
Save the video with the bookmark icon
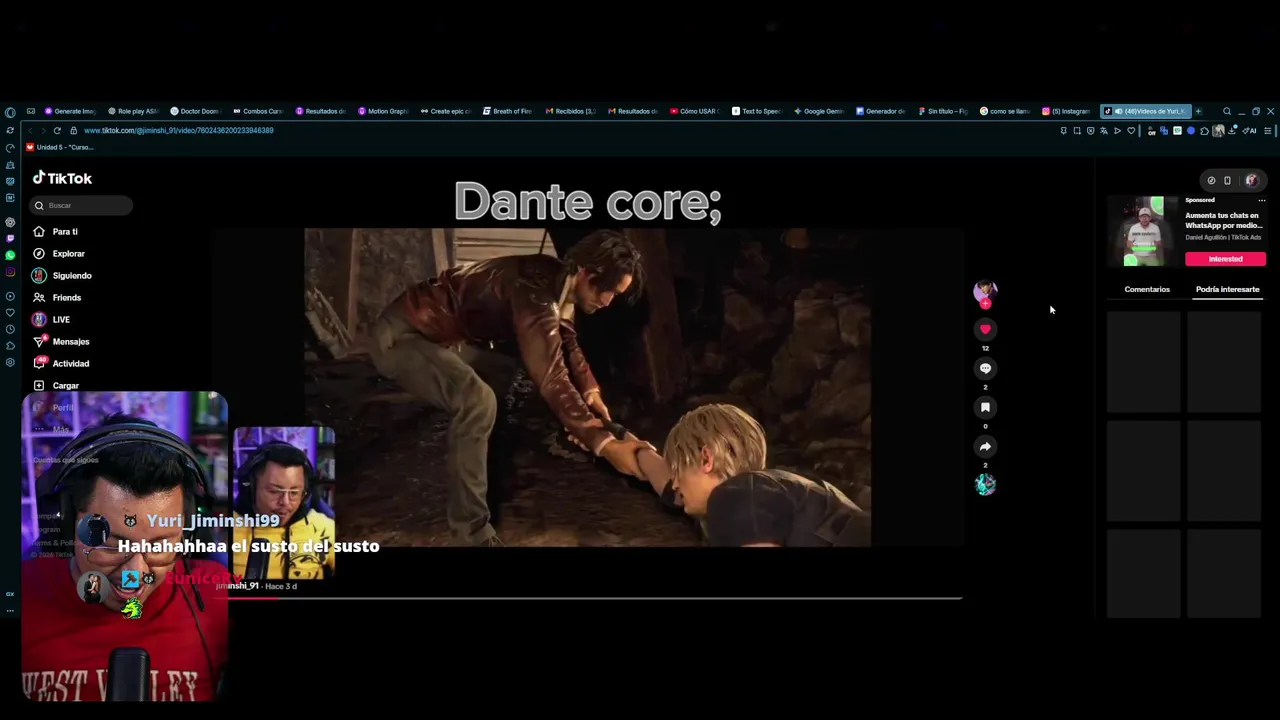pos(985,407)
